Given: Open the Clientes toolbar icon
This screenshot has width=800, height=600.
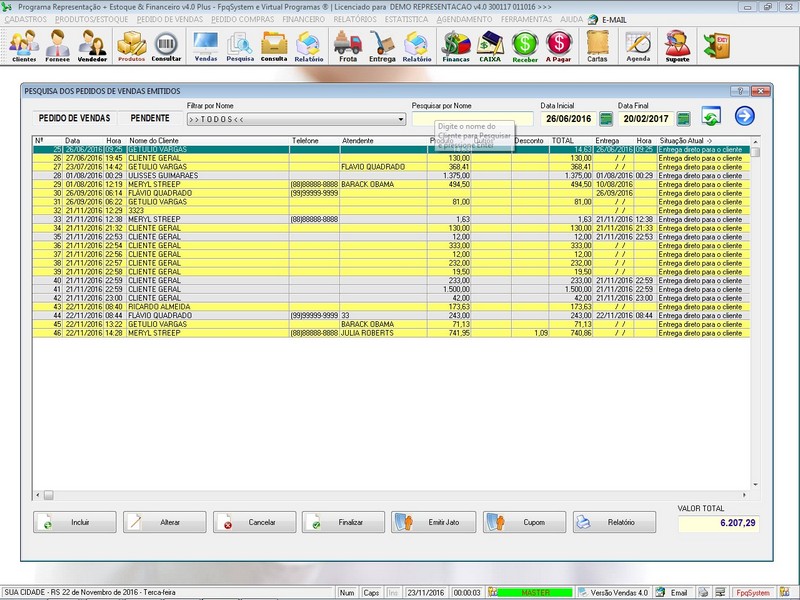Looking at the screenshot, I should 24,45.
